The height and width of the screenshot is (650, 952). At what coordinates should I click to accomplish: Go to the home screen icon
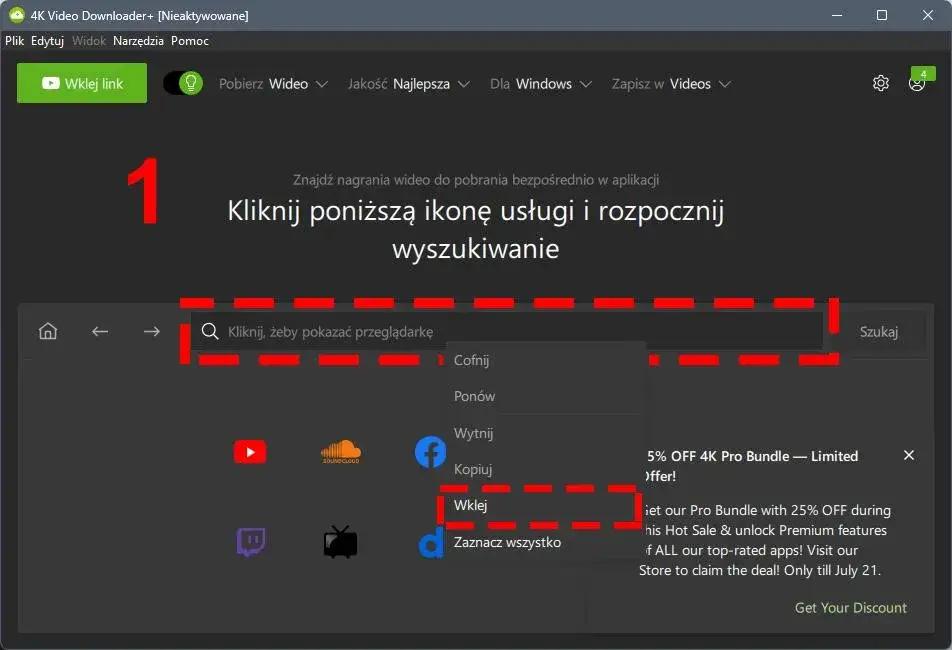click(x=47, y=331)
